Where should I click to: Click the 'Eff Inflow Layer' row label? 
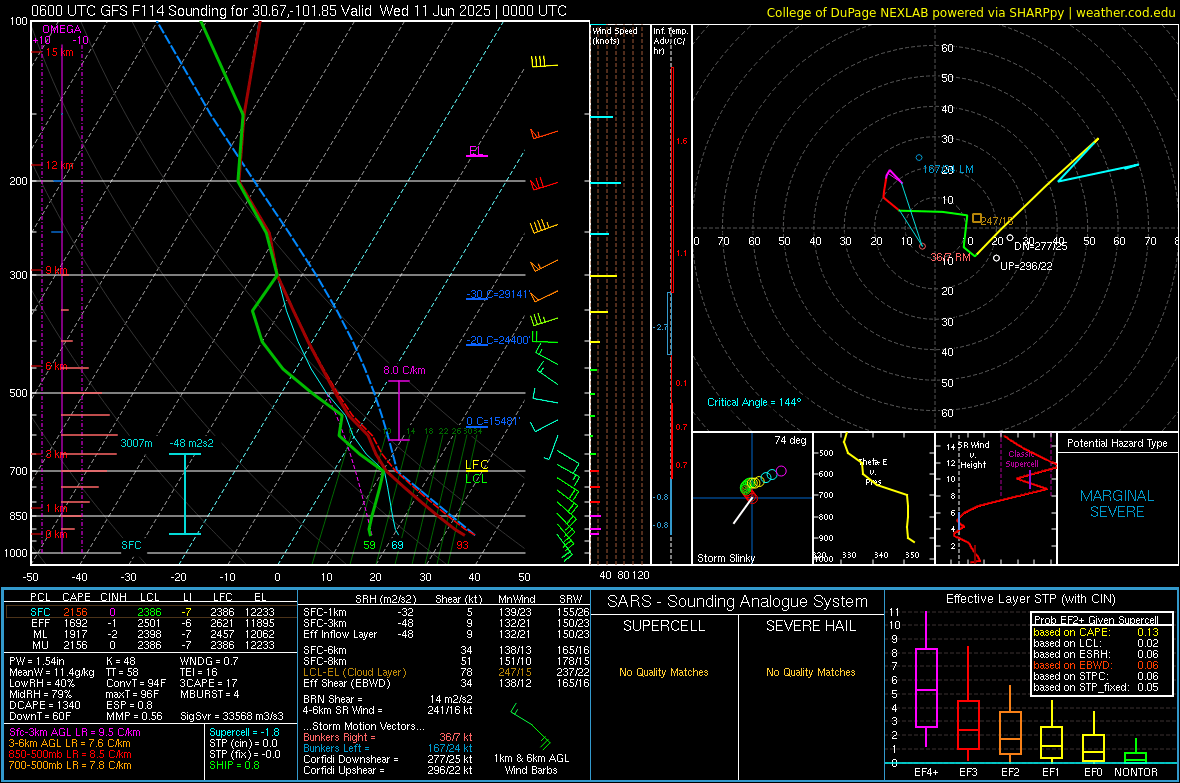pyautogui.click(x=339, y=634)
